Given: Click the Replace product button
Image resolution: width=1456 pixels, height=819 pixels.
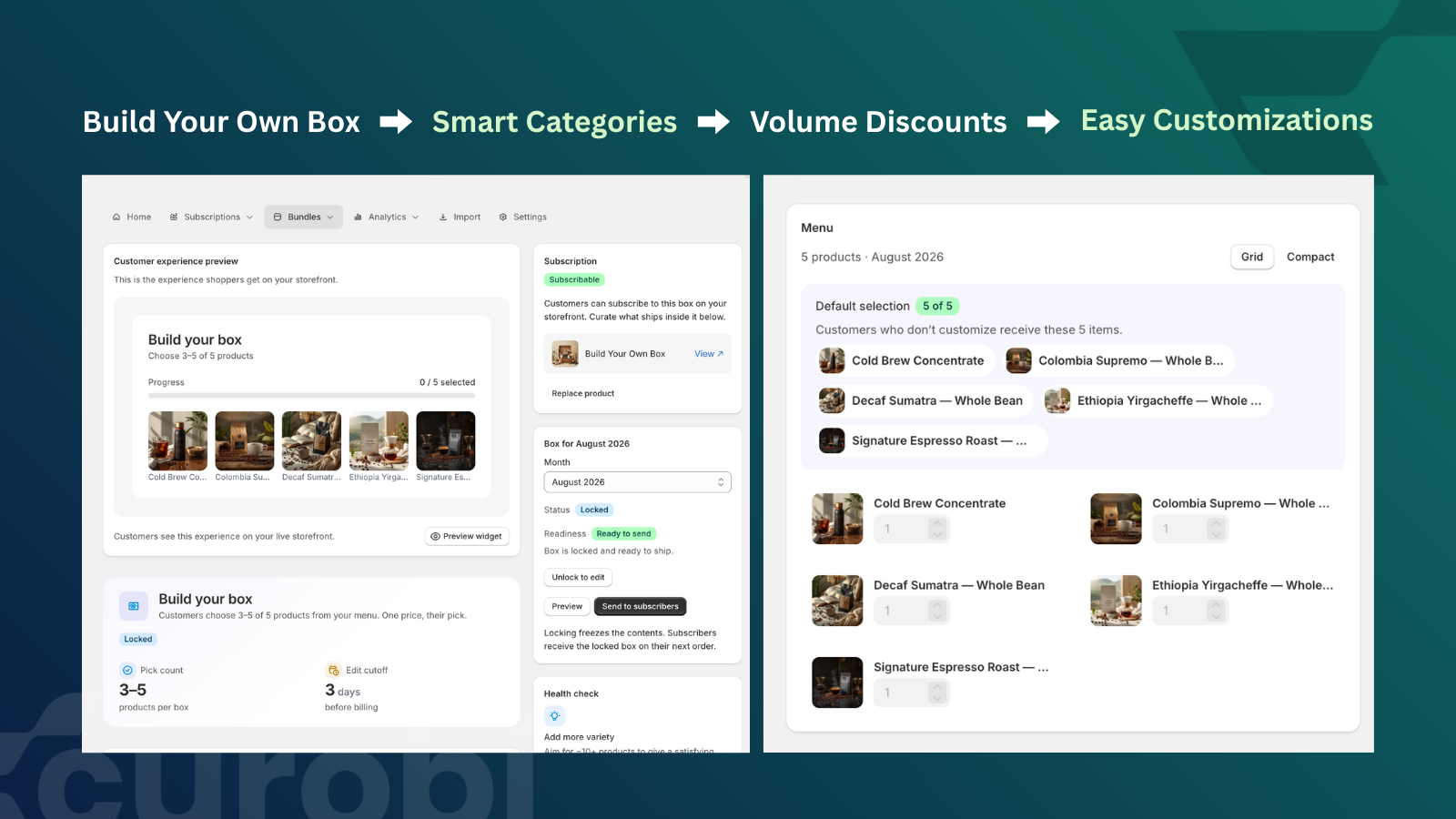Looking at the screenshot, I should pos(583,394).
